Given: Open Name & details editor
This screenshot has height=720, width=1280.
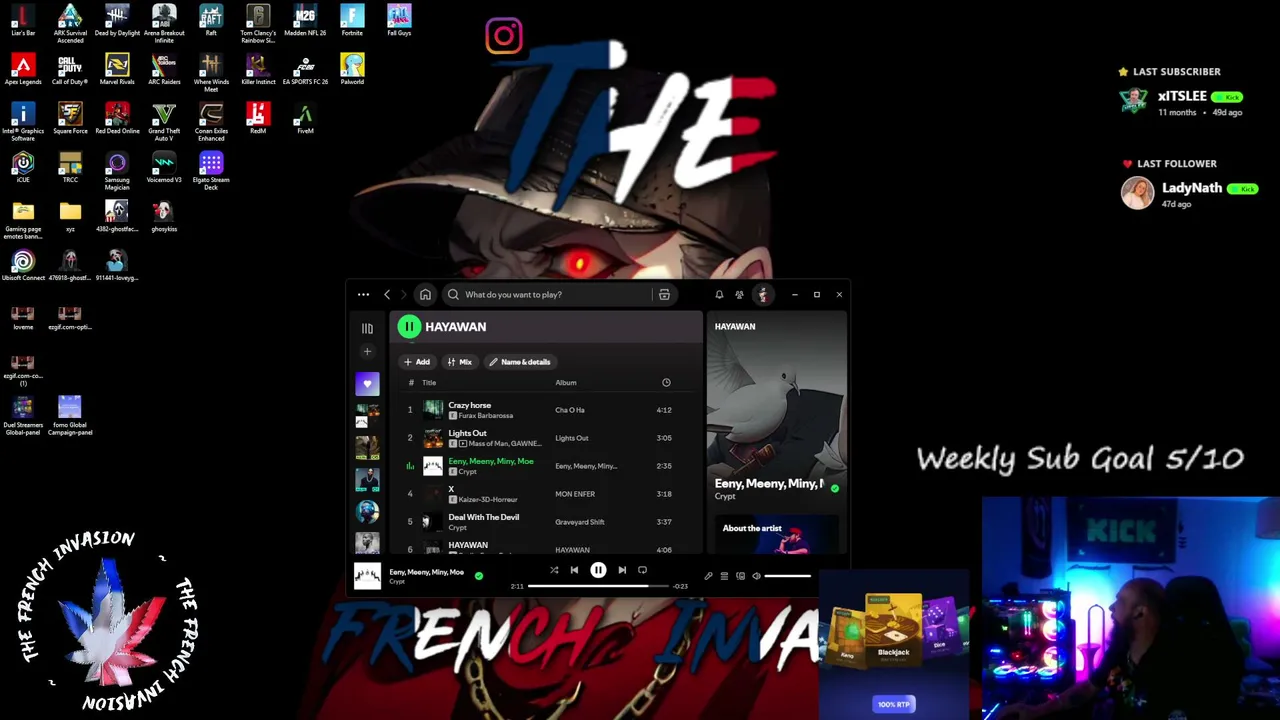Looking at the screenshot, I should [x=520, y=362].
